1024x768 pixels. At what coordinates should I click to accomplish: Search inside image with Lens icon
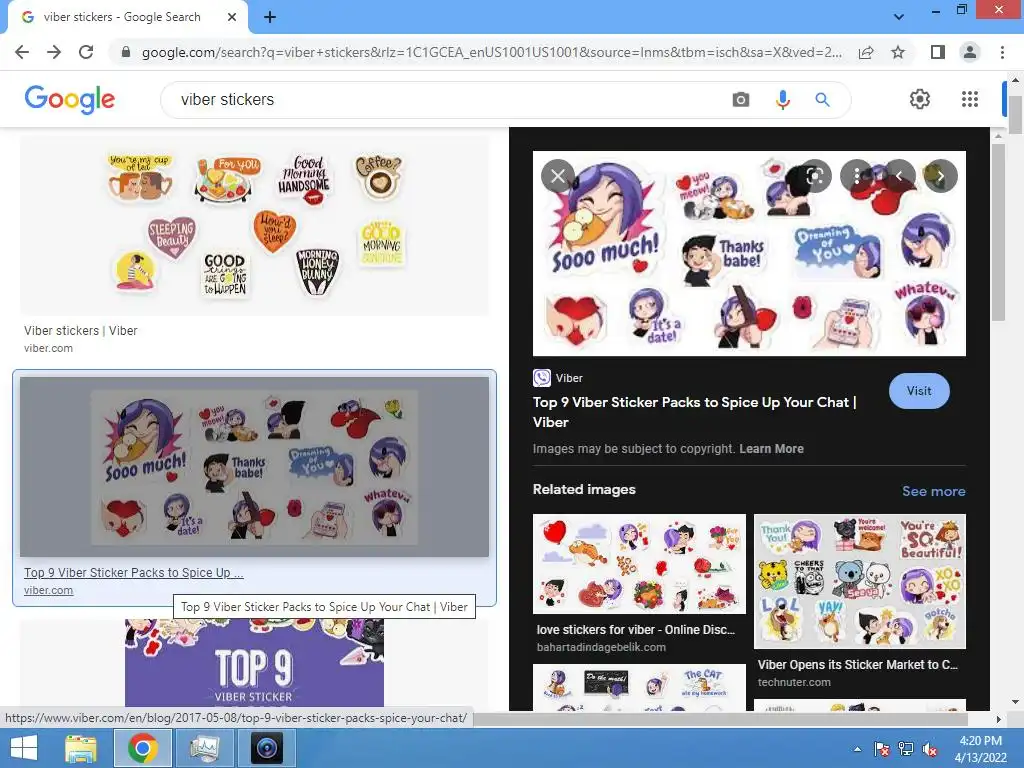815,176
